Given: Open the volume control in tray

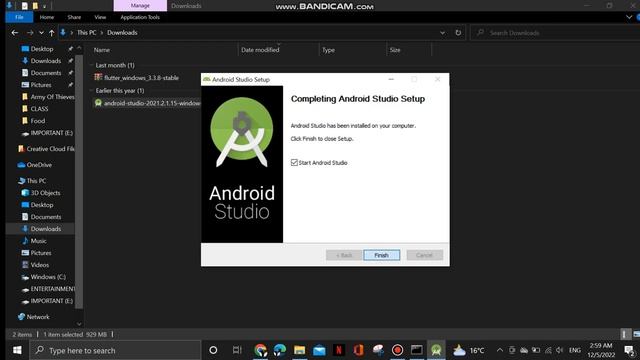Looking at the screenshot, I should tap(560, 350).
